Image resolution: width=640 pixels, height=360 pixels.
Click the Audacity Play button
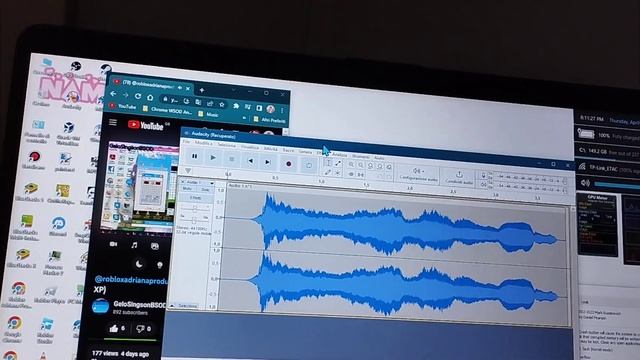click(x=213, y=157)
